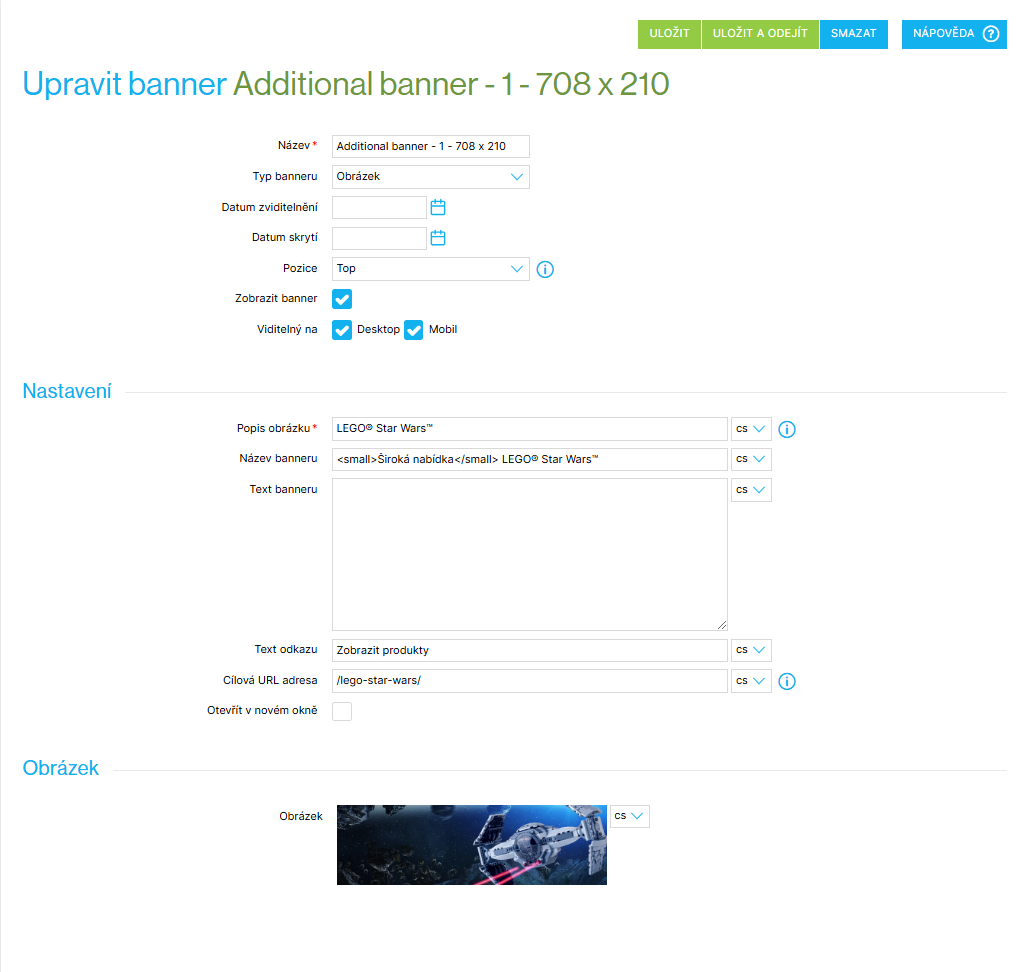This screenshot has height=972, width=1025.
Task: Open the Pozice dropdown set to Top
Action: coord(431,269)
